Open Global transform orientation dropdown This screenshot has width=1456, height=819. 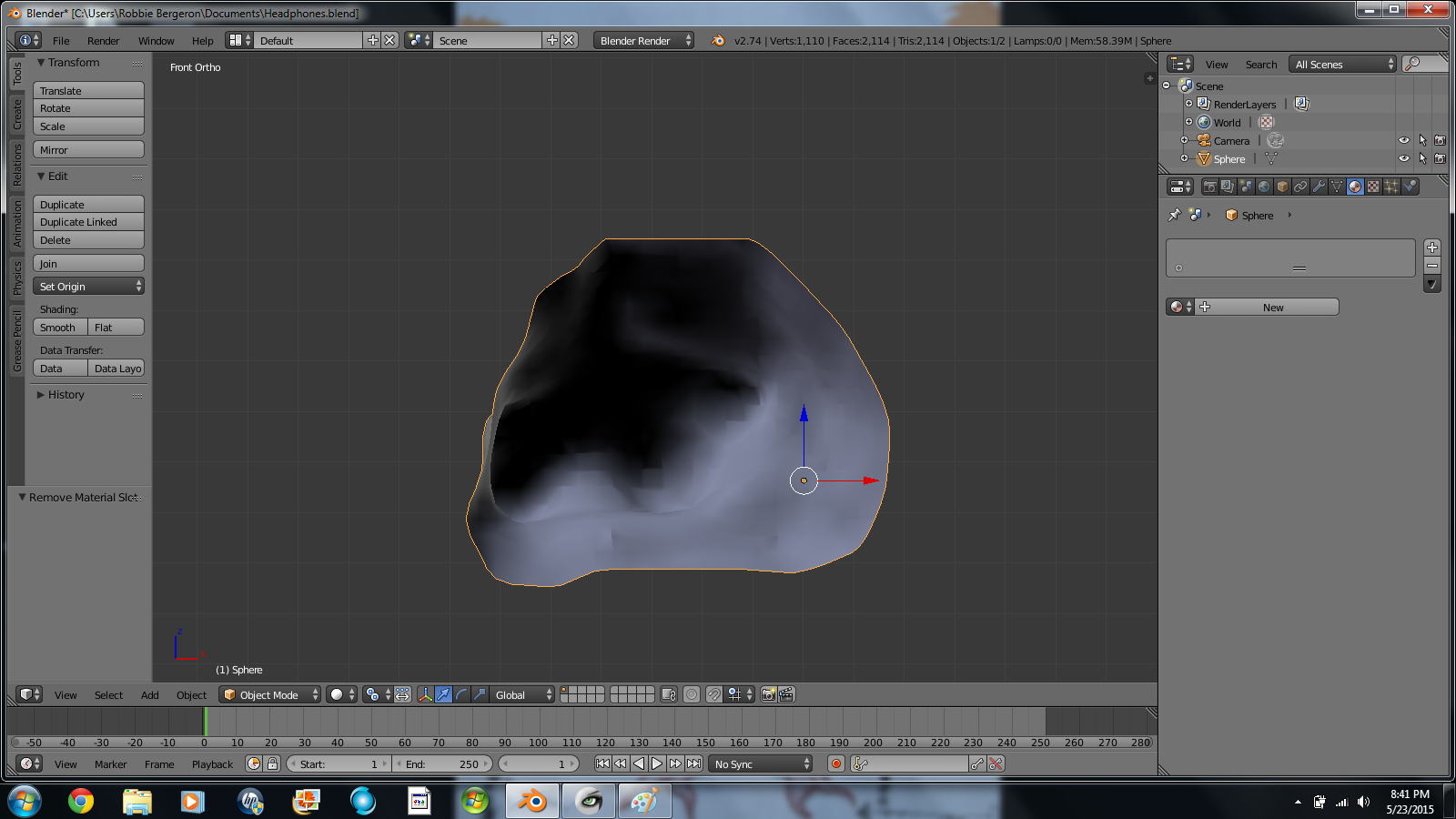521,694
